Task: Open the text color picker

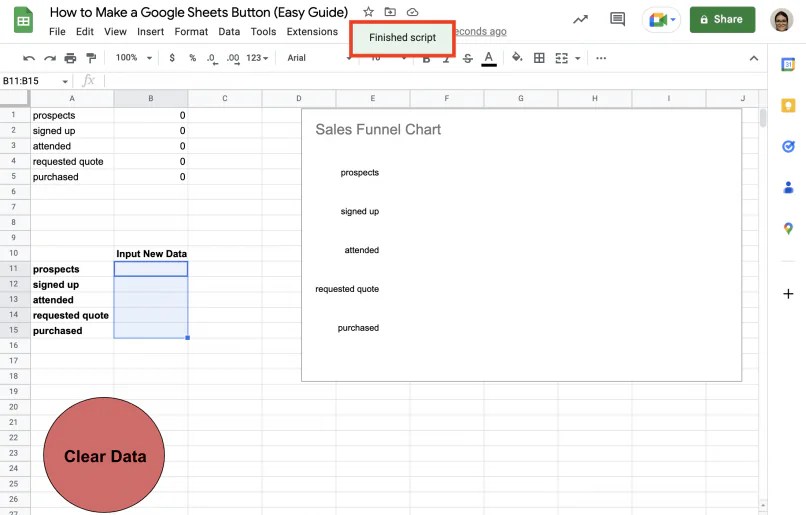Action: point(489,58)
